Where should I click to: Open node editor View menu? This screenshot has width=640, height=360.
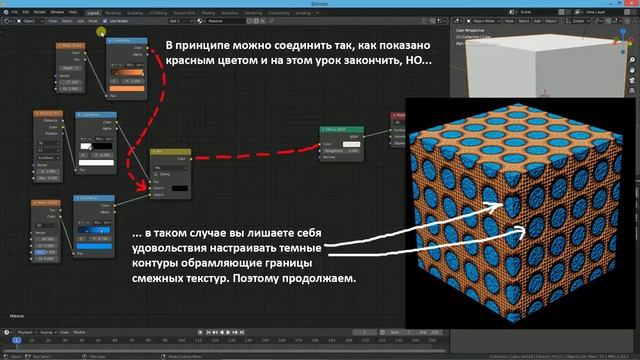(53, 21)
